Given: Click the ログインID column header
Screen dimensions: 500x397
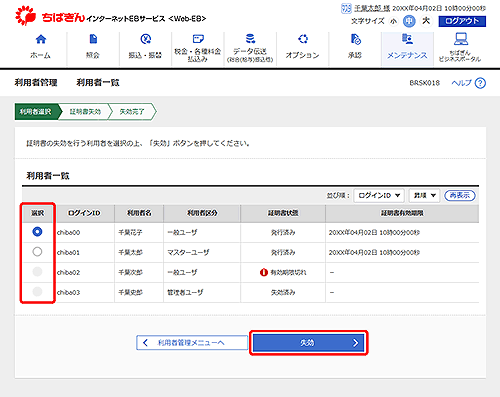Looking at the screenshot, I should (x=84, y=213).
